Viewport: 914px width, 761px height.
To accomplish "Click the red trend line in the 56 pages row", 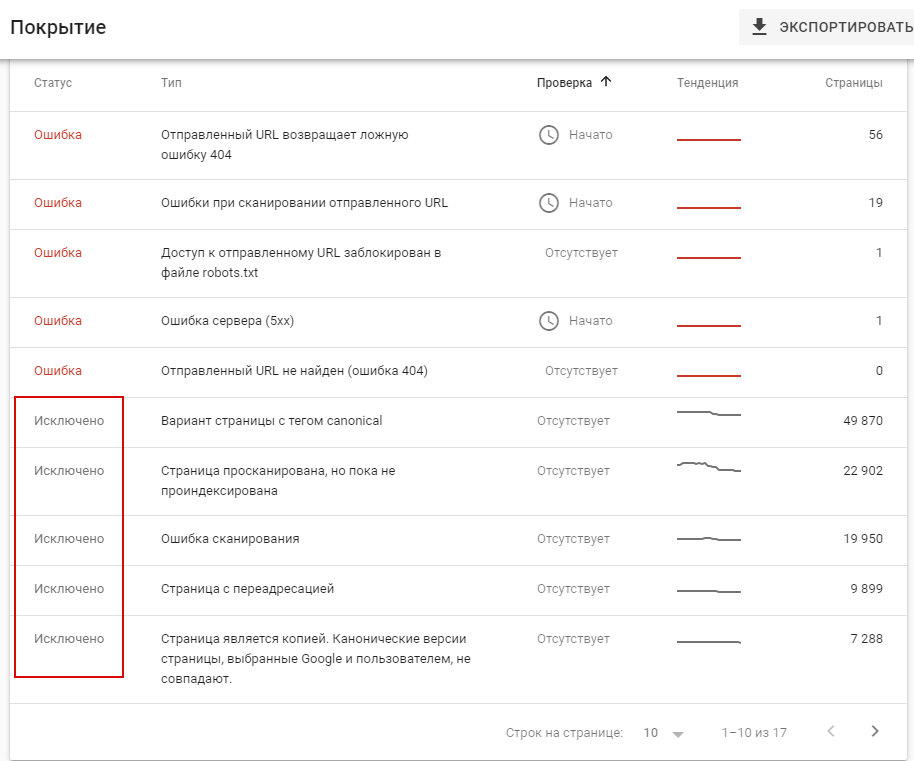I will [708, 140].
